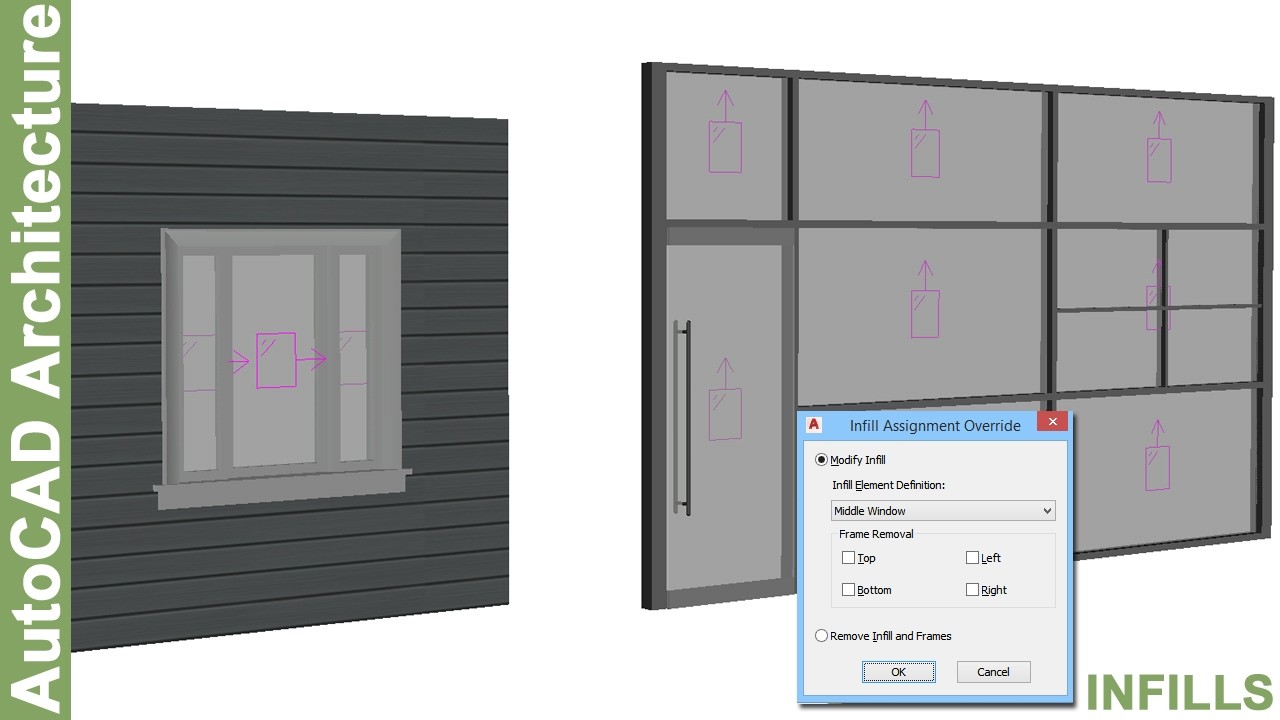Enable Bottom frame removal checkbox
Screen dimensions: 1280x720
click(849, 590)
